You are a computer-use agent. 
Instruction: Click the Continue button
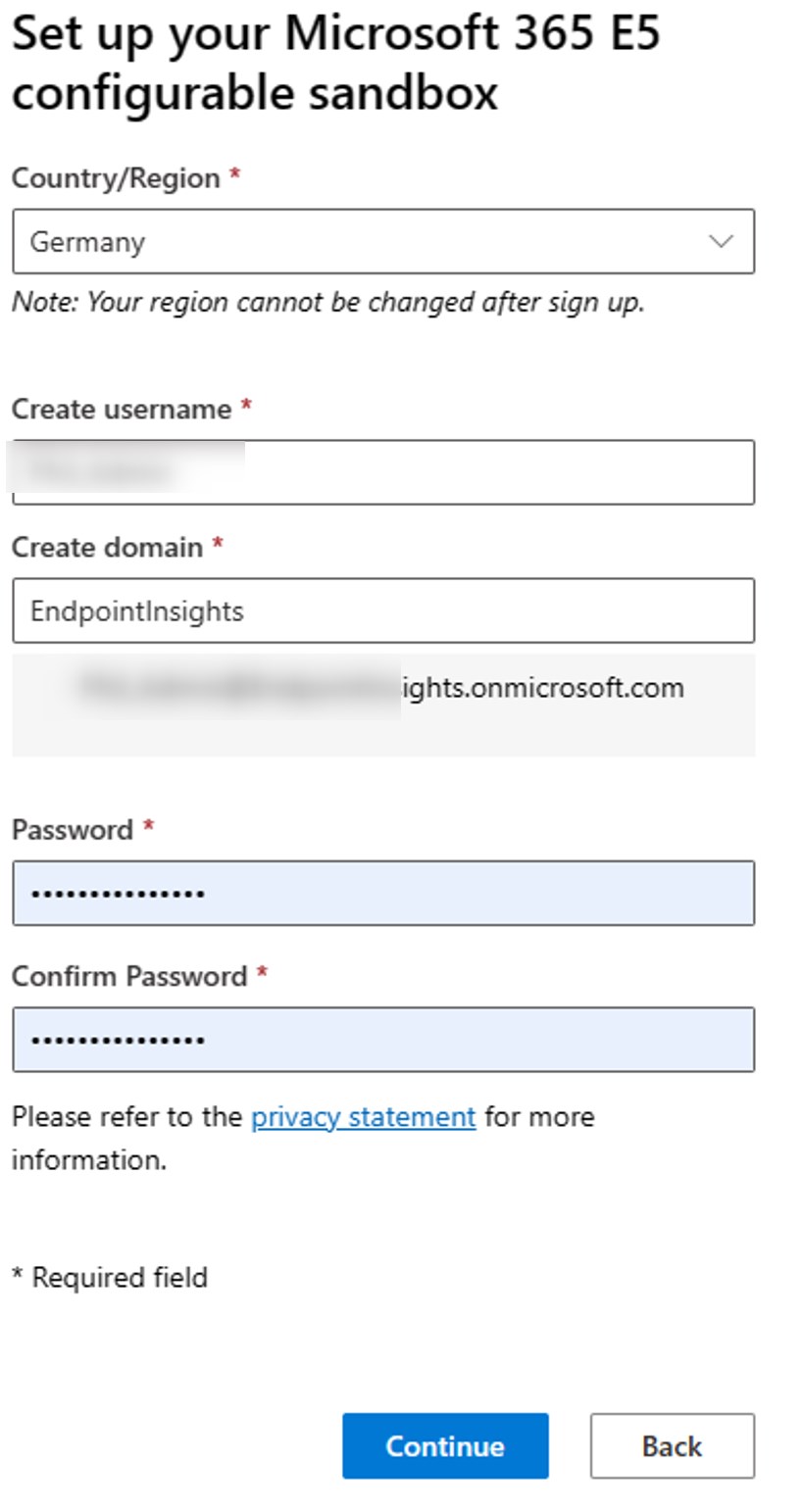[x=445, y=1445]
